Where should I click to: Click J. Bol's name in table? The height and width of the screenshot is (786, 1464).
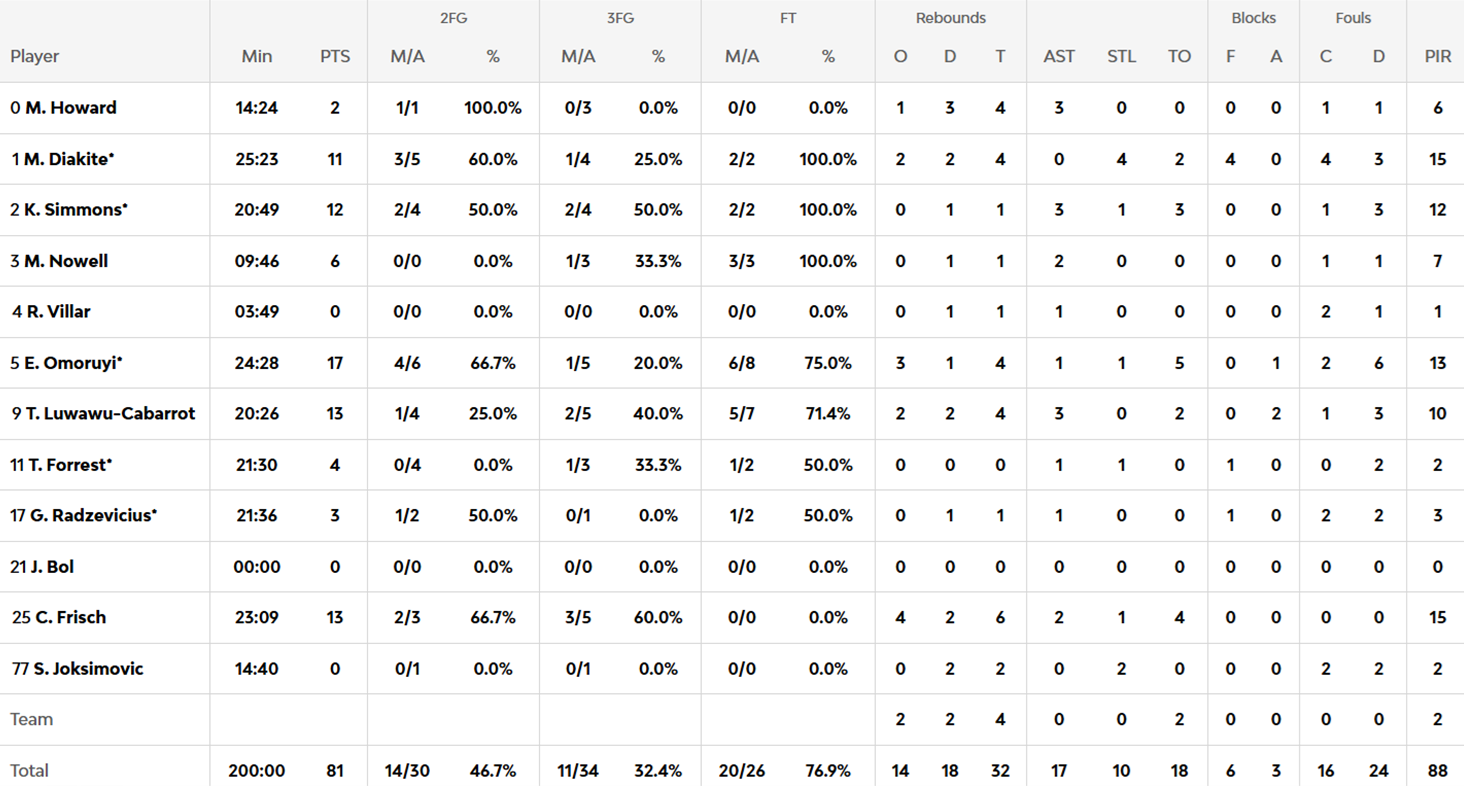coord(52,567)
